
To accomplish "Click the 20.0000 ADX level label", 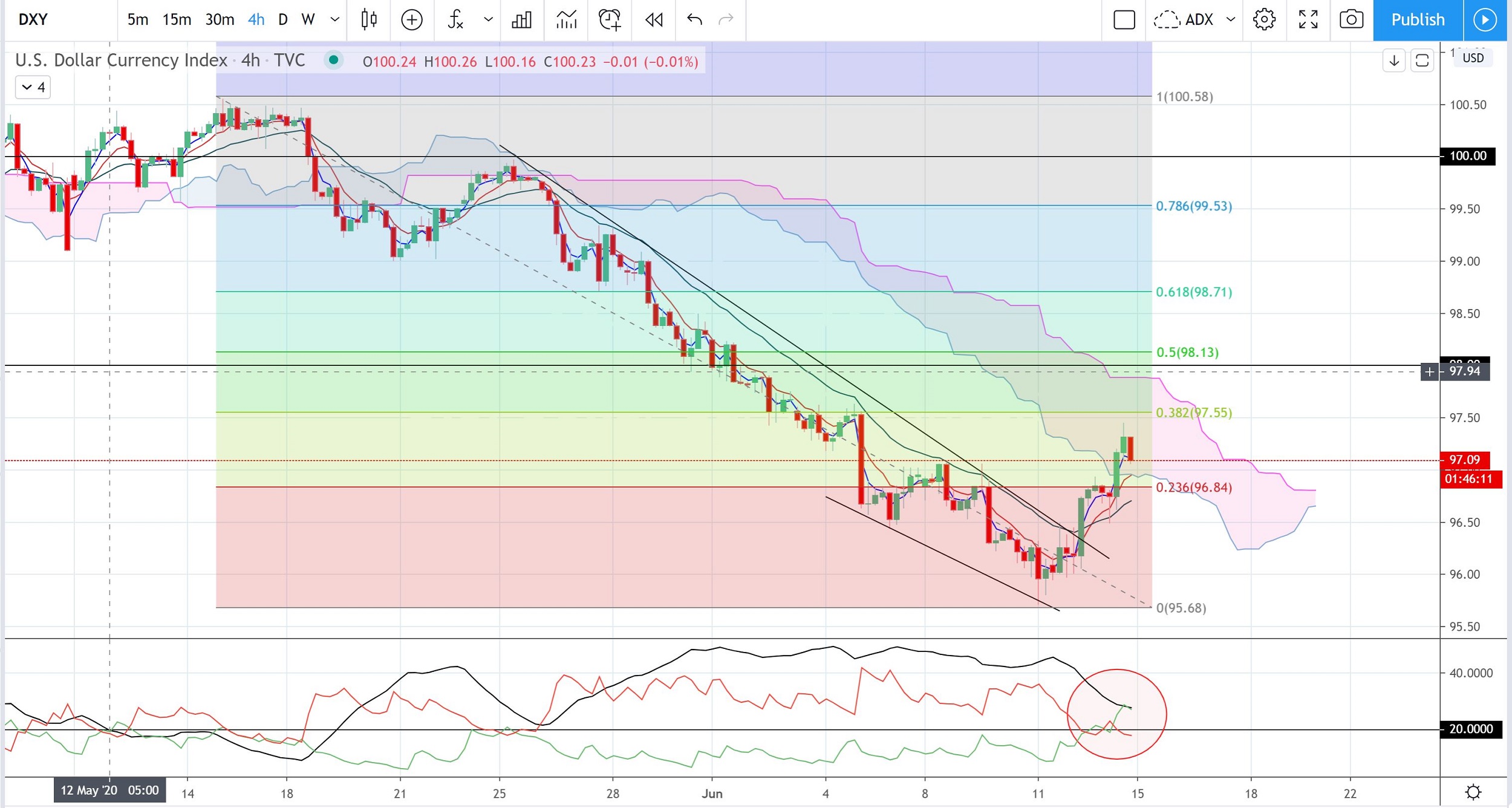I will pyautogui.click(x=1471, y=729).
